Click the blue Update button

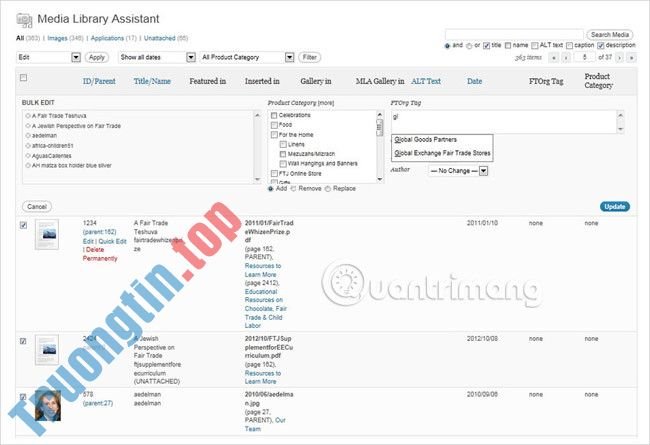(614, 207)
